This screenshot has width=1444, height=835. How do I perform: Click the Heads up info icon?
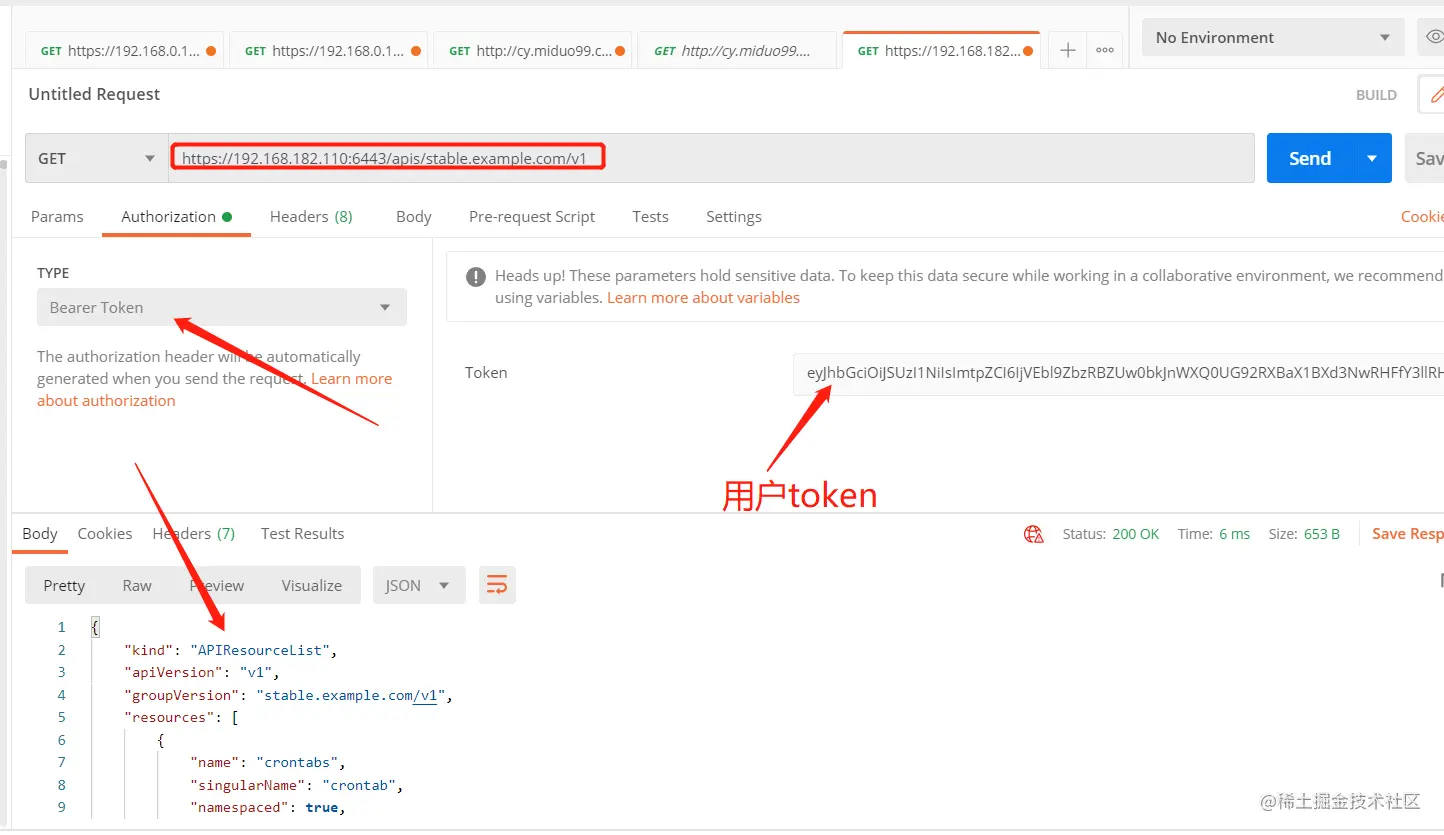[x=476, y=277]
